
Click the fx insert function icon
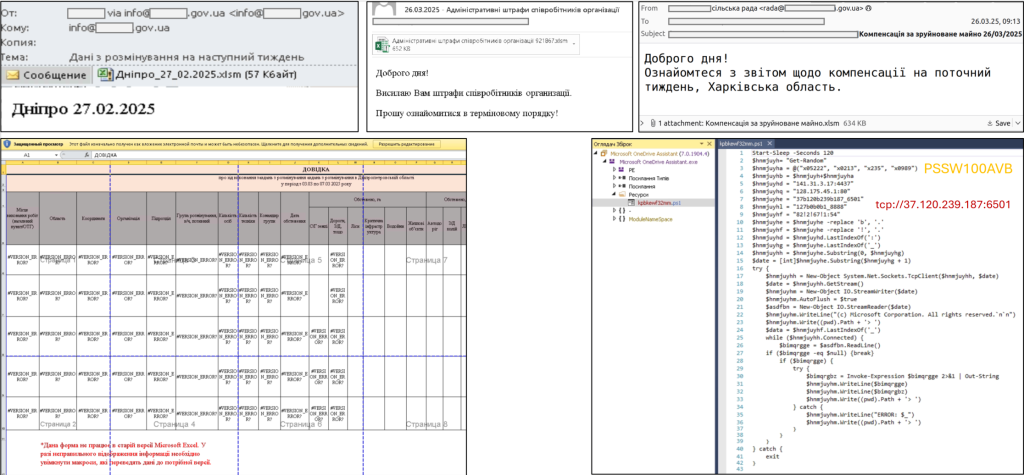[x=86, y=155]
